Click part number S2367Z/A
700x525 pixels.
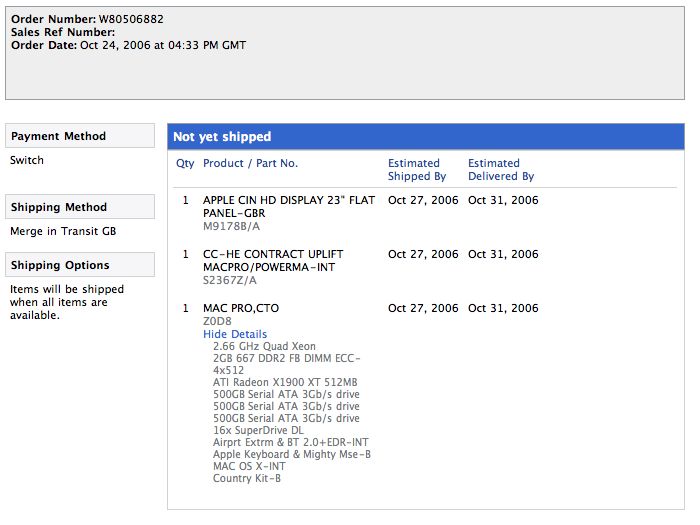click(x=230, y=280)
